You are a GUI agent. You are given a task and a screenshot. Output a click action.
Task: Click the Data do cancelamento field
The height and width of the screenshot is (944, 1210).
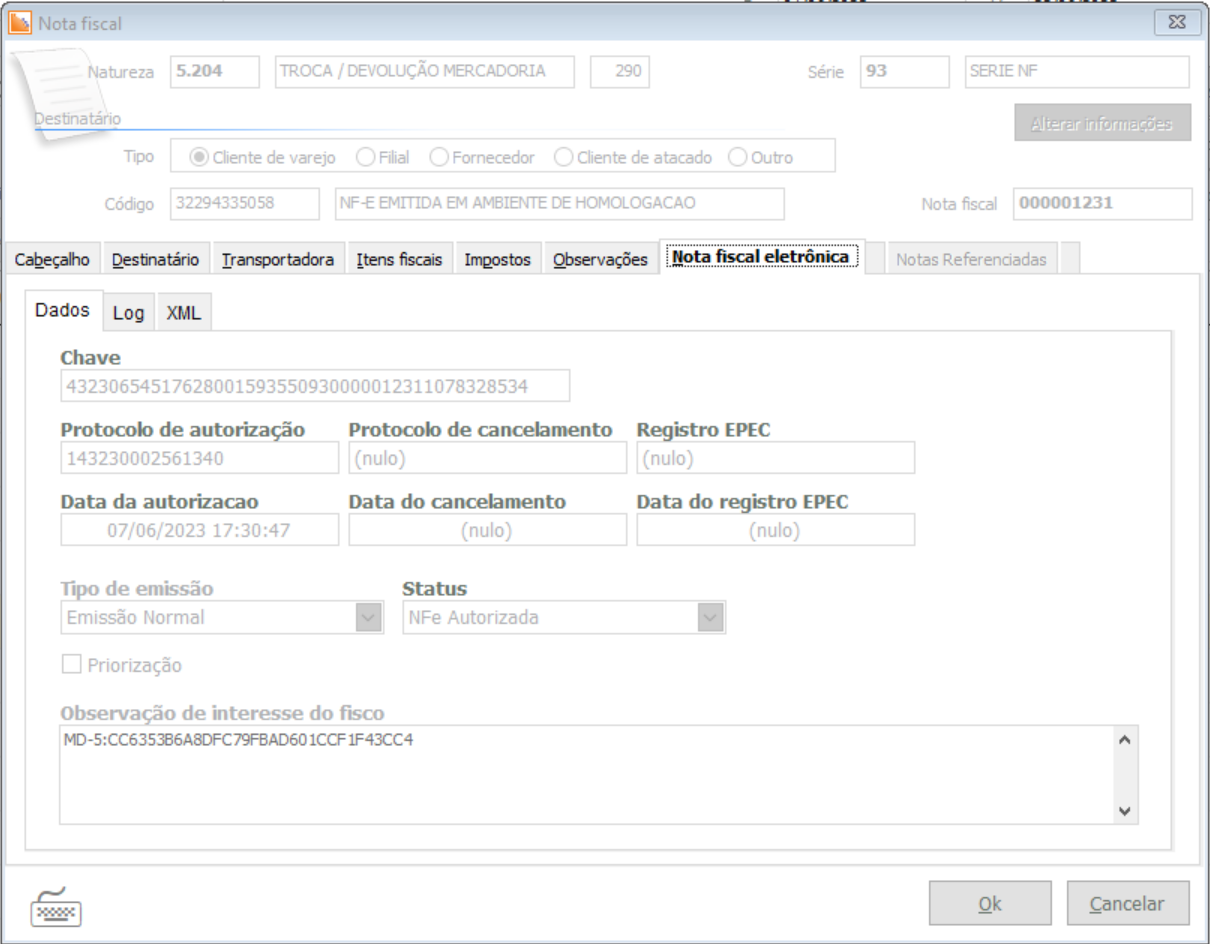[488, 530]
